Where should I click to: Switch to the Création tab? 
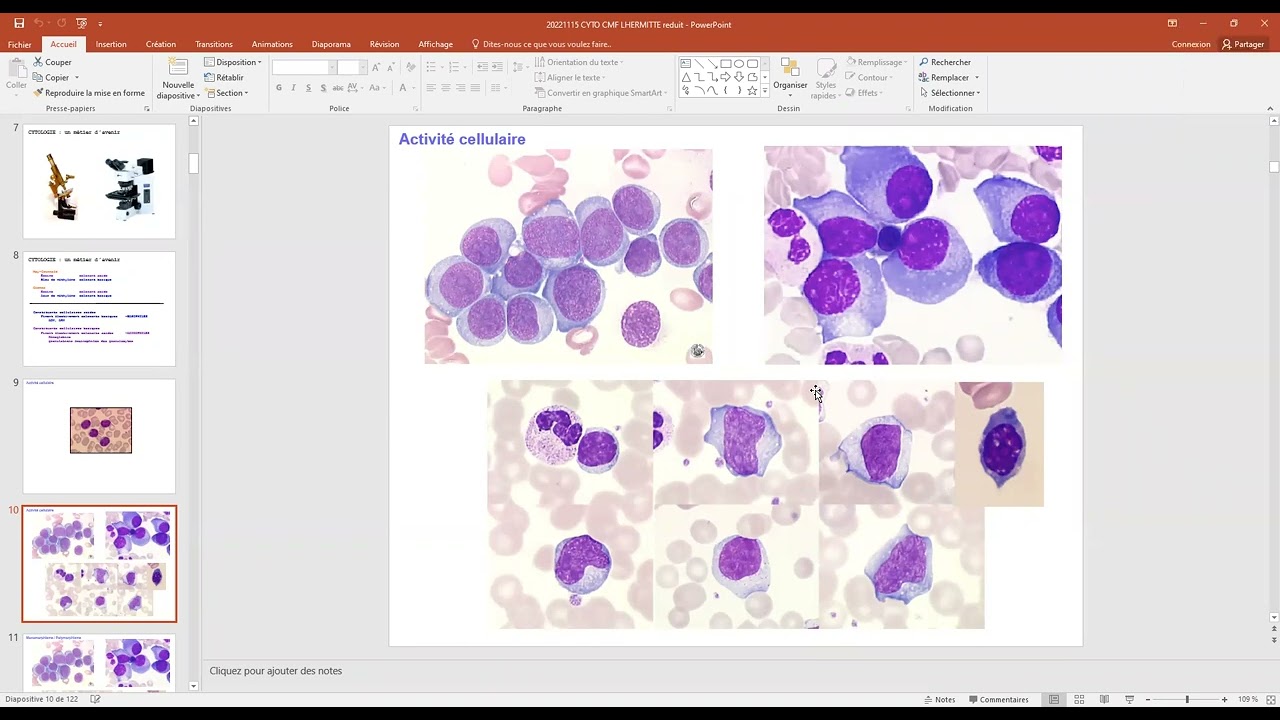[x=160, y=44]
